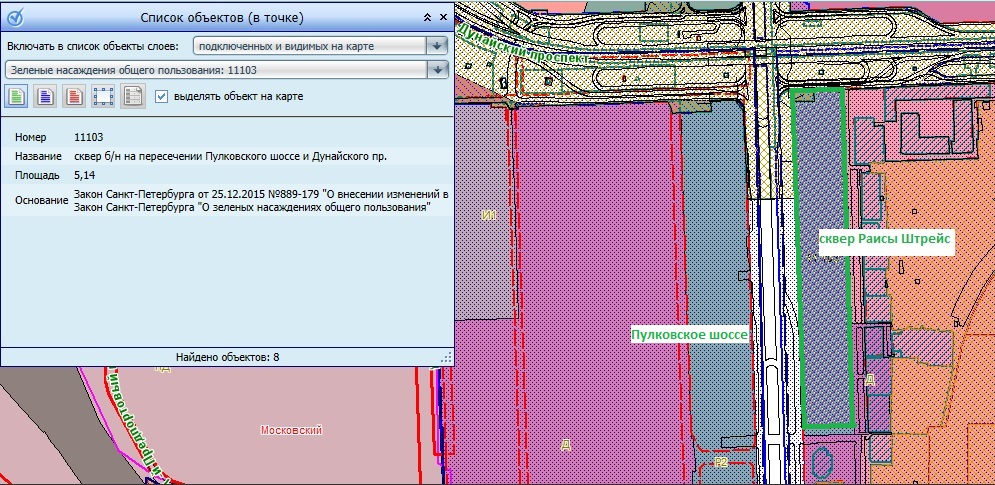995x485 pixels.
Task: Click the red document icon in toolbar
Action: pos(73,96)
